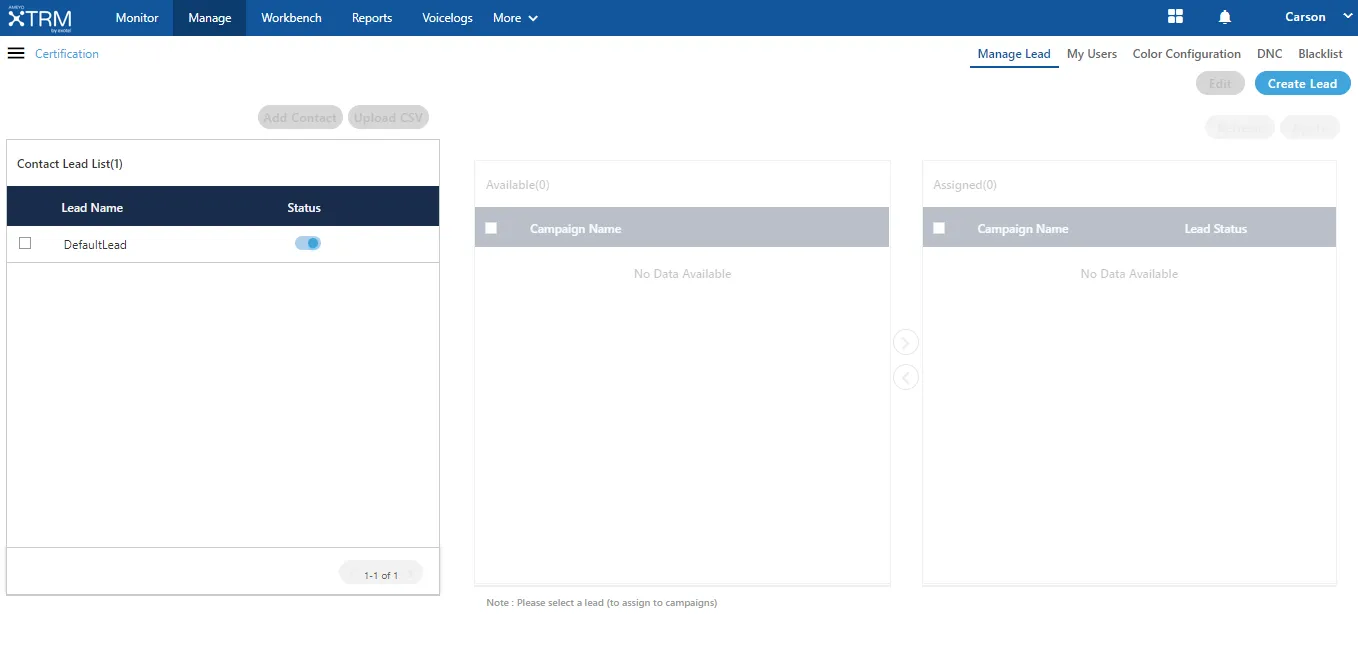
Task: Click the move-left arrow to unassign campaigns
Action: point(905,377)
